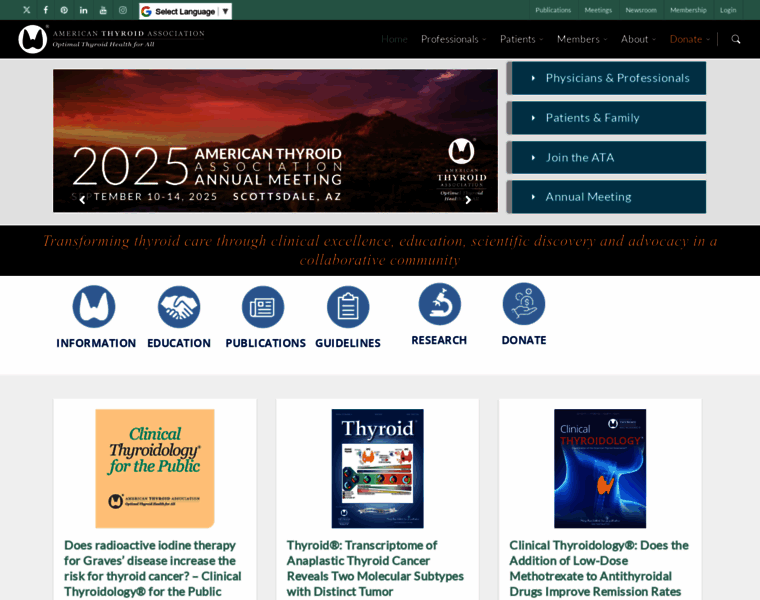Click Physicians & Professionals button

[606, 78]
